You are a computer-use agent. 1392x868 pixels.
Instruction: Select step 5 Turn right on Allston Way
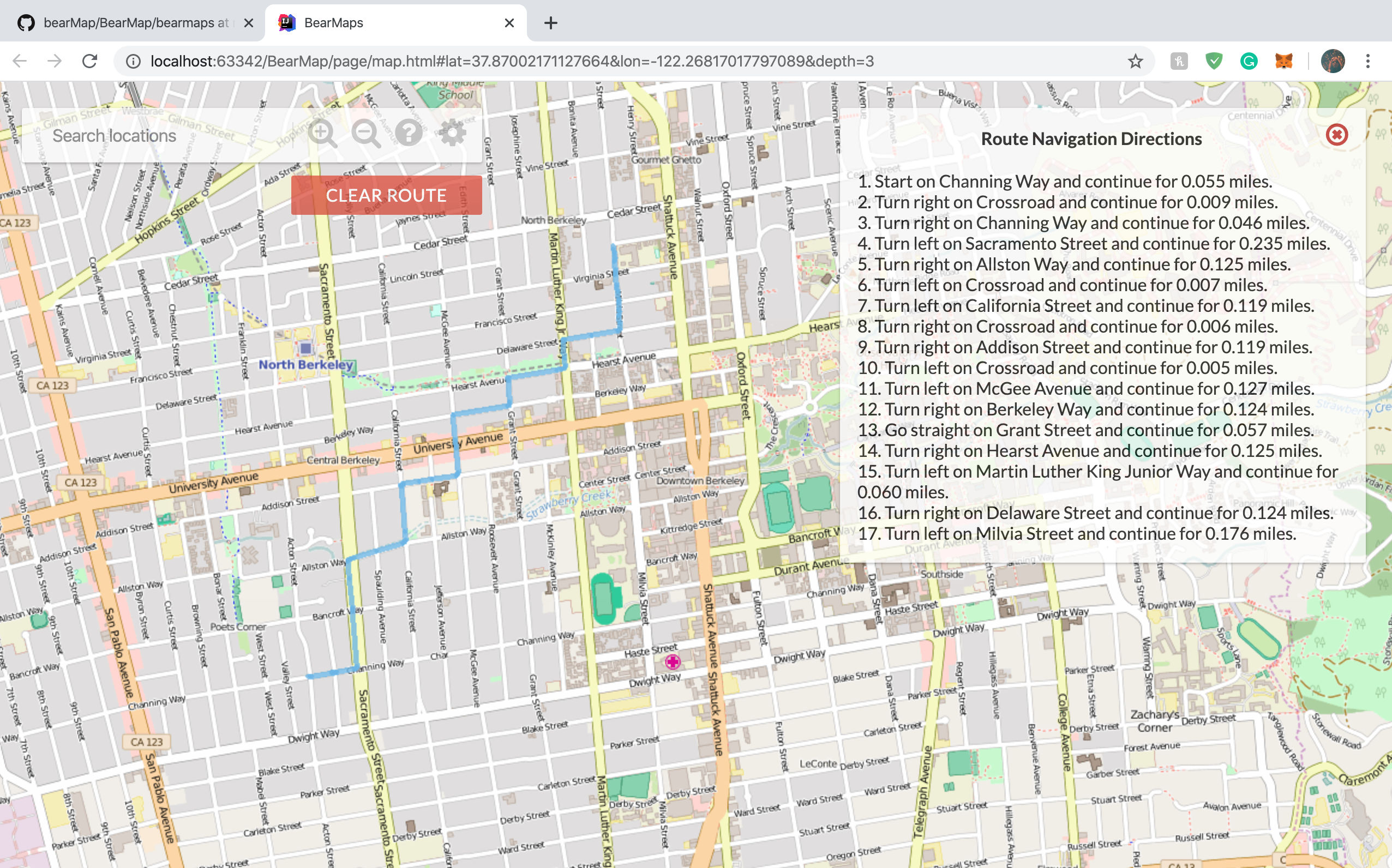pos(1074,264)
